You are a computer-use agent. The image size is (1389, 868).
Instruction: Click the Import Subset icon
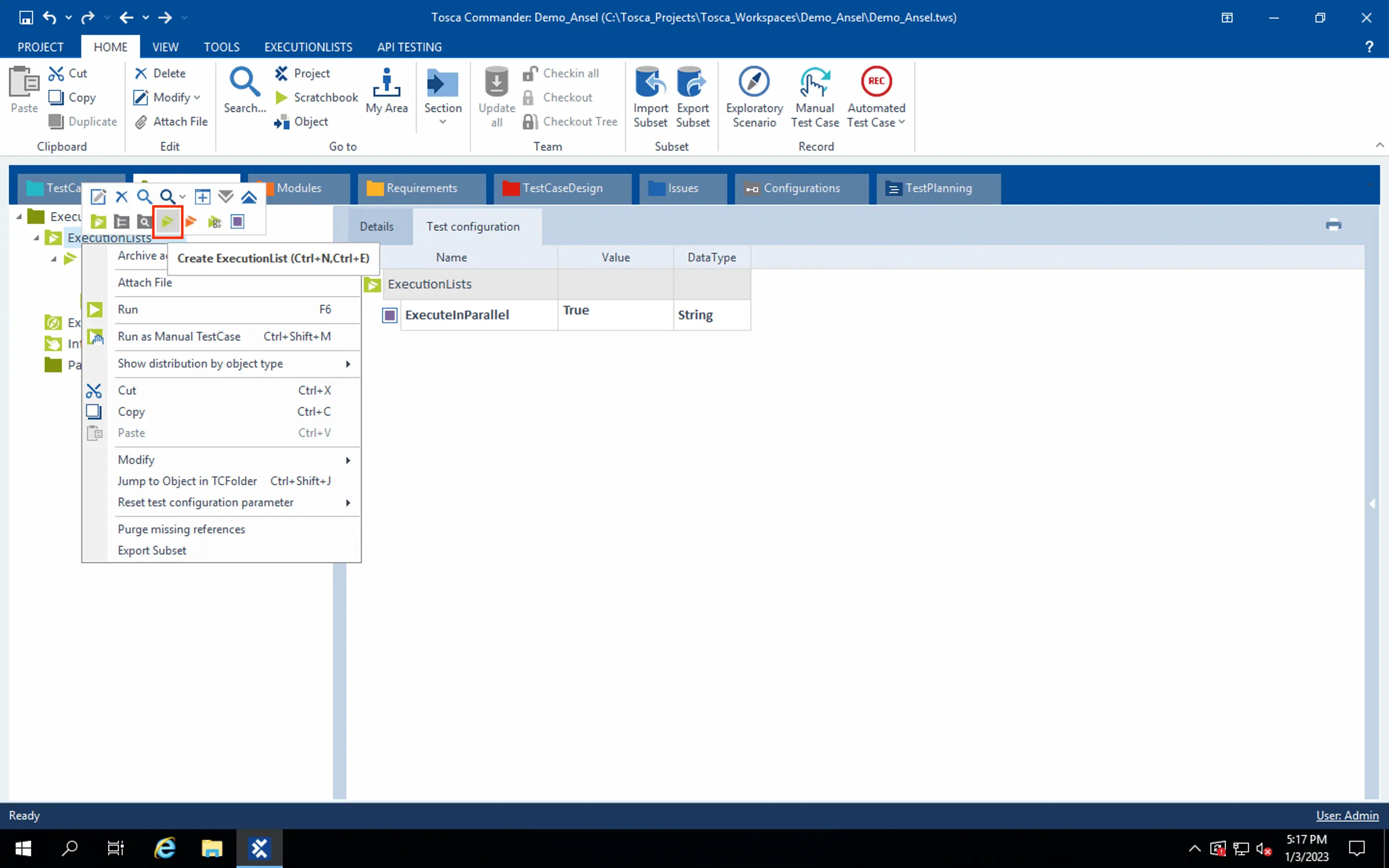[650, 82]
